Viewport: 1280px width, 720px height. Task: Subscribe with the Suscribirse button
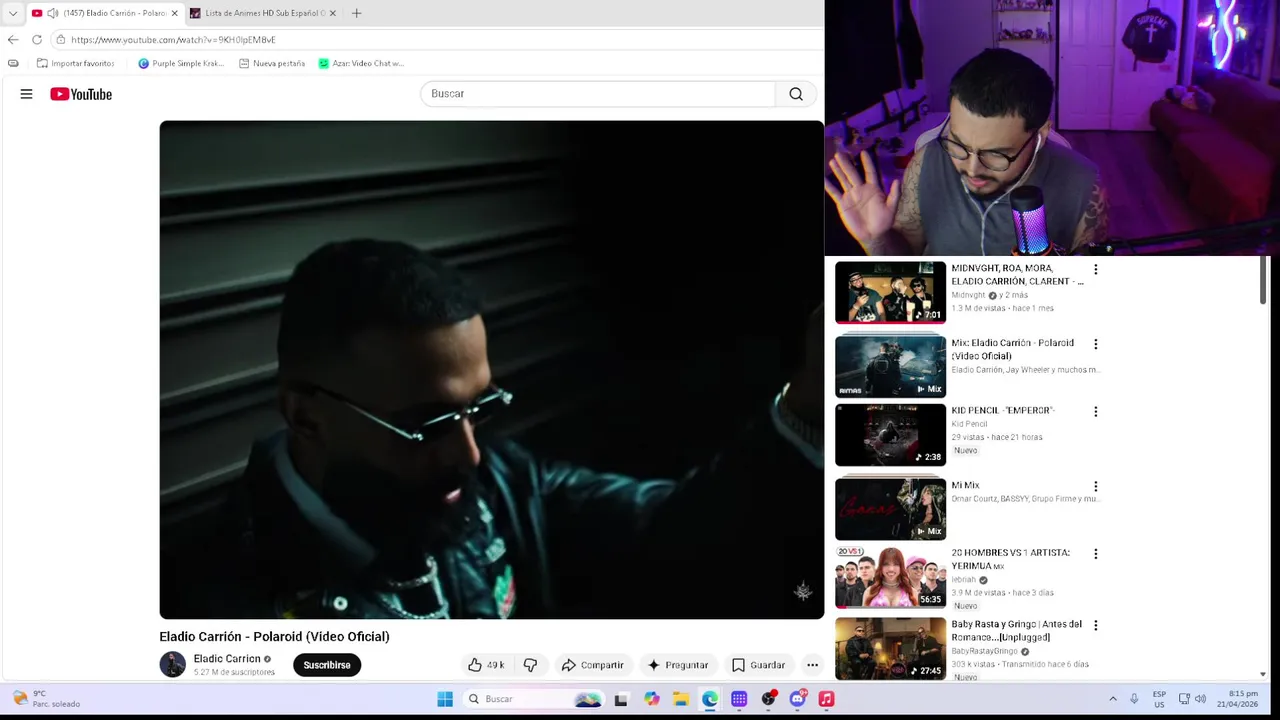tap(327, 665)
